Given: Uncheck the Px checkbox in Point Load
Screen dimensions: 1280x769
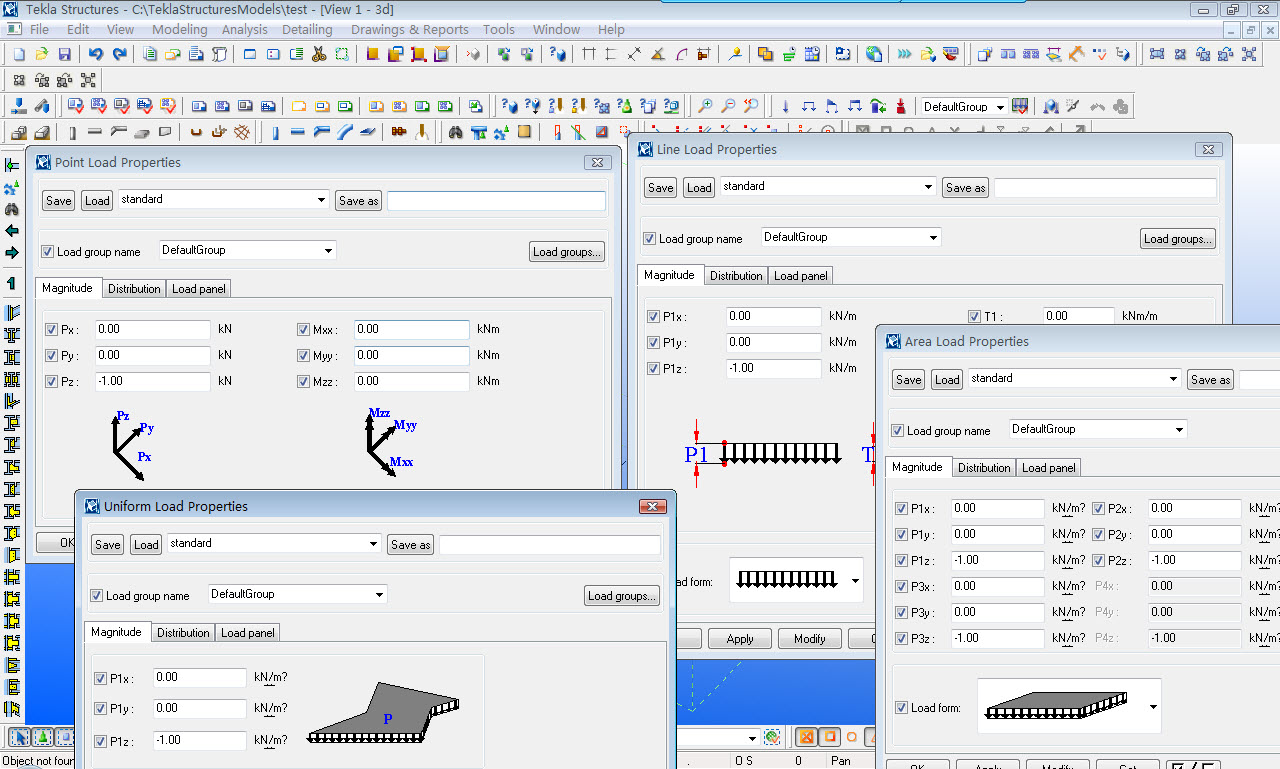Looking at the screenshot, I should click(52, 329).
